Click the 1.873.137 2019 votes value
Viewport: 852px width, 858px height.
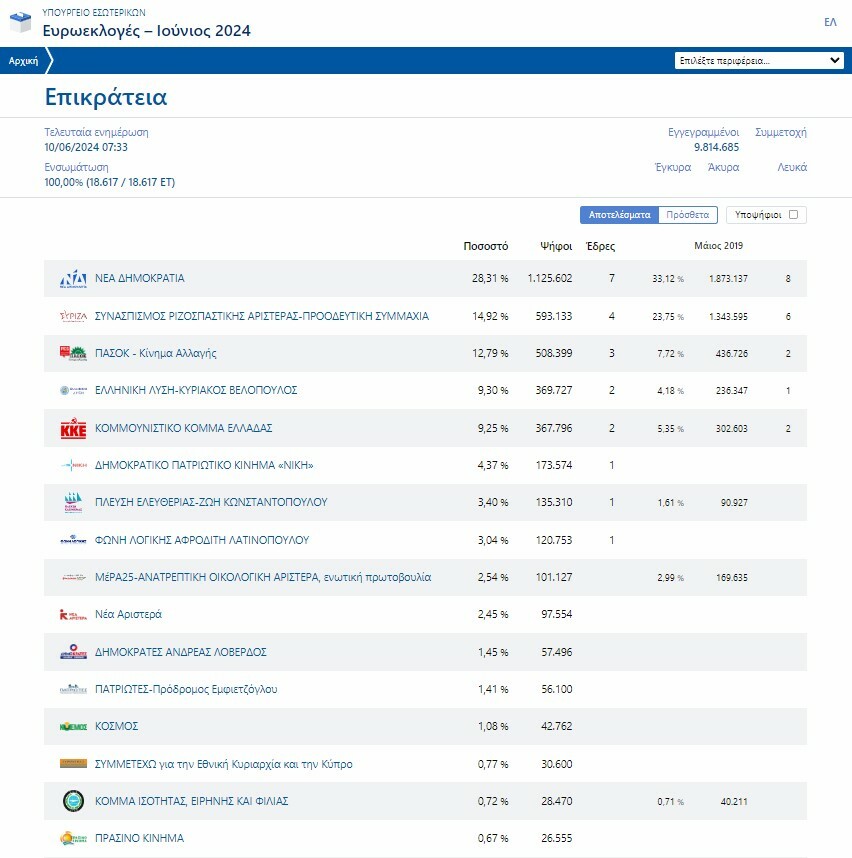tap(728, 279)
